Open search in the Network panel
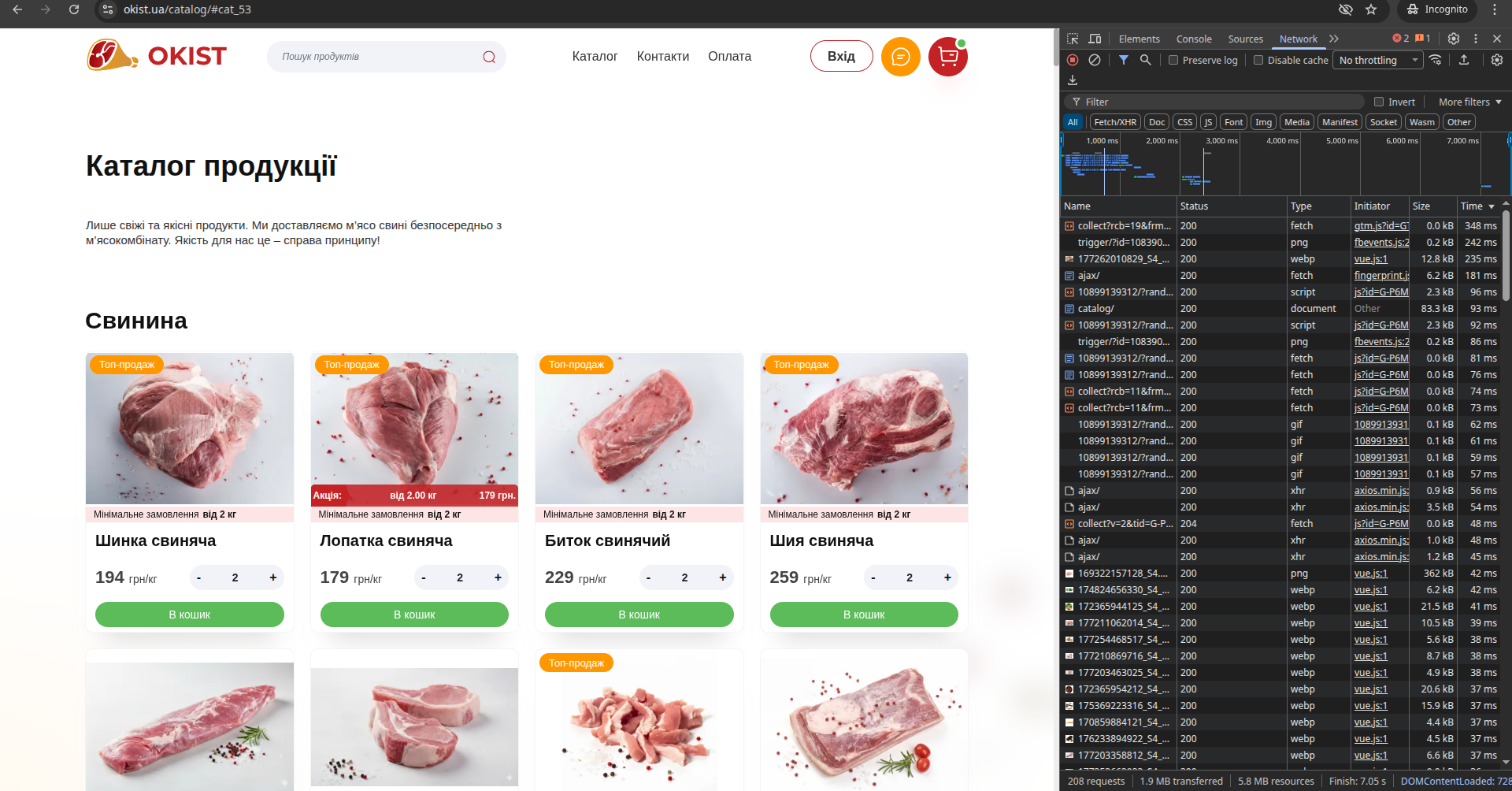The height and width of the screenshot is (791, 1512). pyautogui.click(x=1146, y=60)
